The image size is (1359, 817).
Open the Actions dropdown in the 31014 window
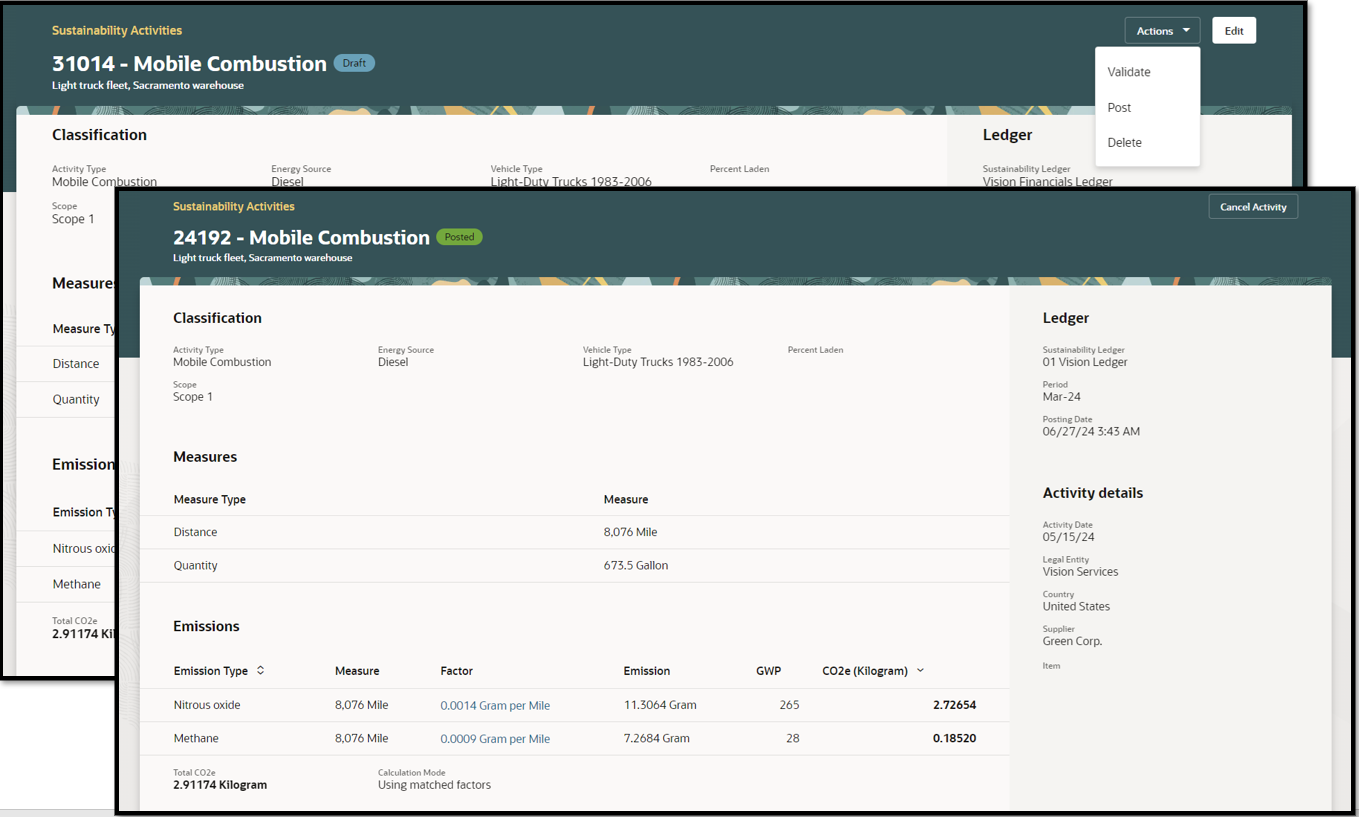coord(1162,31)
